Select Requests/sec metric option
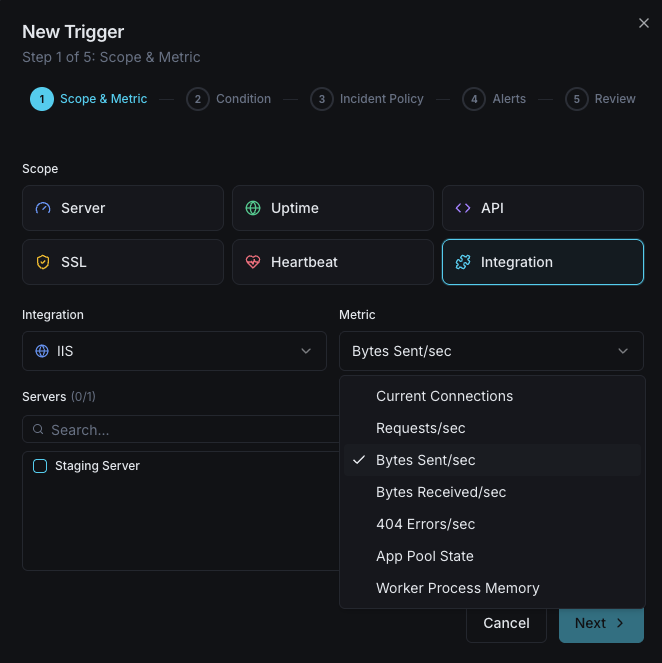The height and width of the screenshot is (663, 662). pyautogui.click(x=420, y=428)
